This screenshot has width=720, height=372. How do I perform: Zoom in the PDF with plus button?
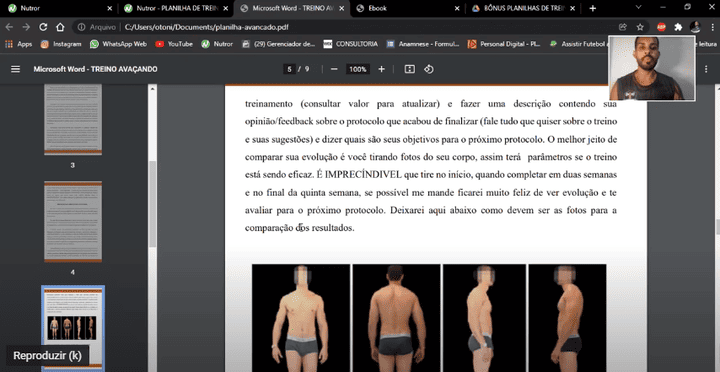click(x=382, y=69)
